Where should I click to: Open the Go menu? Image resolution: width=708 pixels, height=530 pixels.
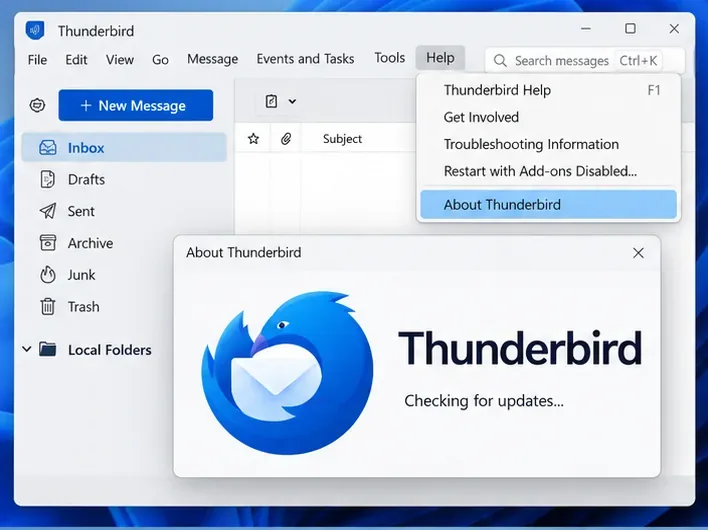pyautogui.click(x=160, y=60)
